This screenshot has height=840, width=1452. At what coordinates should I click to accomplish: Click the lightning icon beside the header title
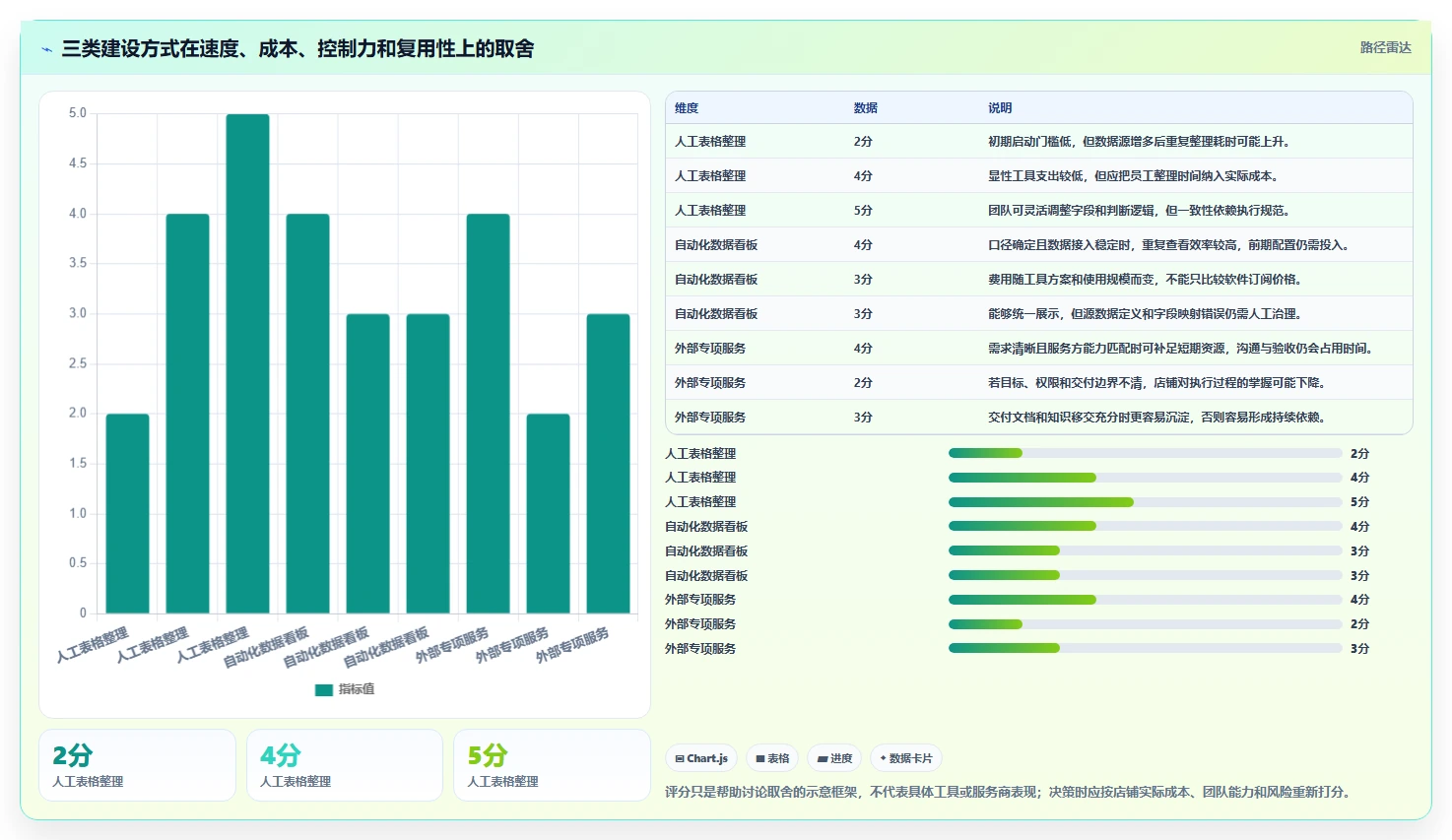(47, 49)
